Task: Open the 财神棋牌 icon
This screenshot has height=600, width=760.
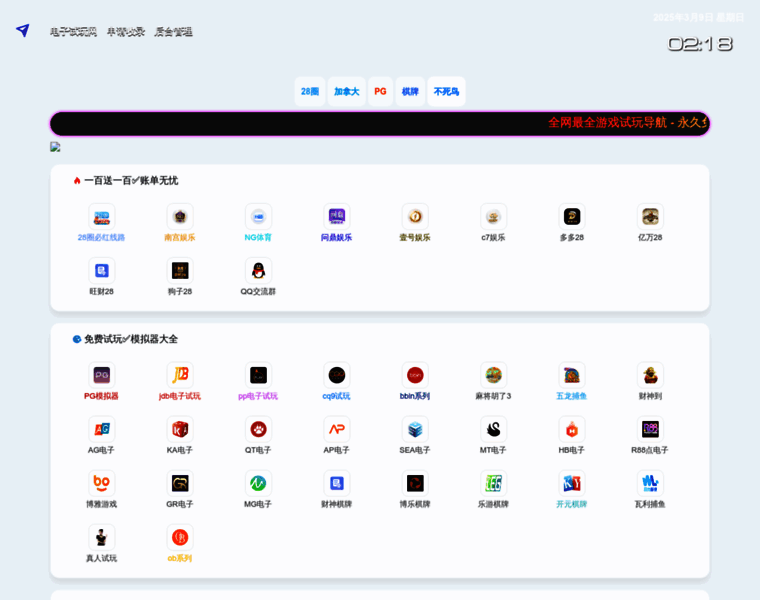Action: tap(337, 483)
